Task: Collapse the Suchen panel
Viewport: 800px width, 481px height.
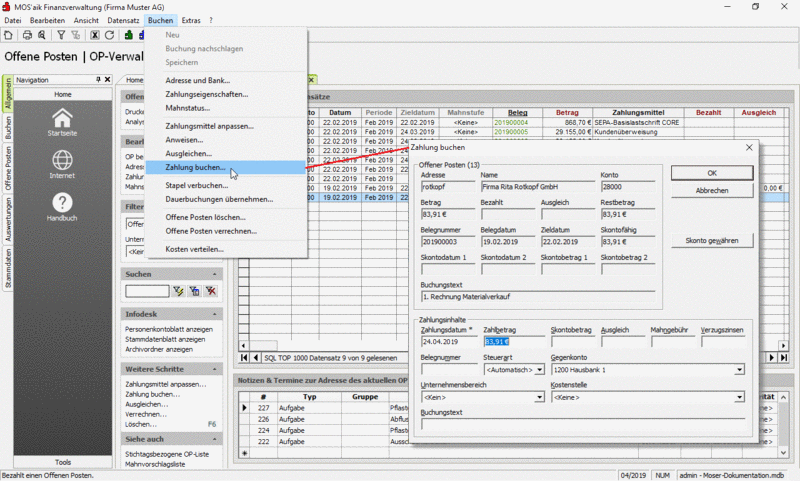Action: coord(214,274)
